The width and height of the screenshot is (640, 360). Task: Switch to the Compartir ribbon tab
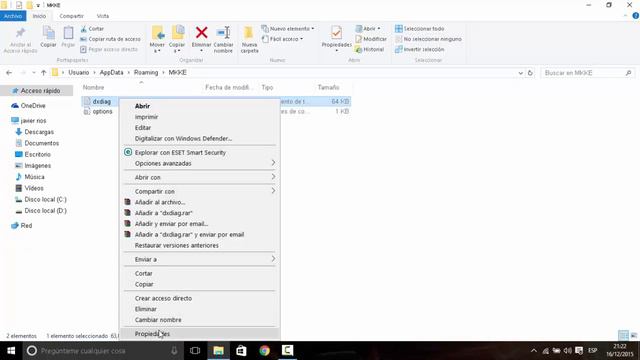(x=71, y=16)
